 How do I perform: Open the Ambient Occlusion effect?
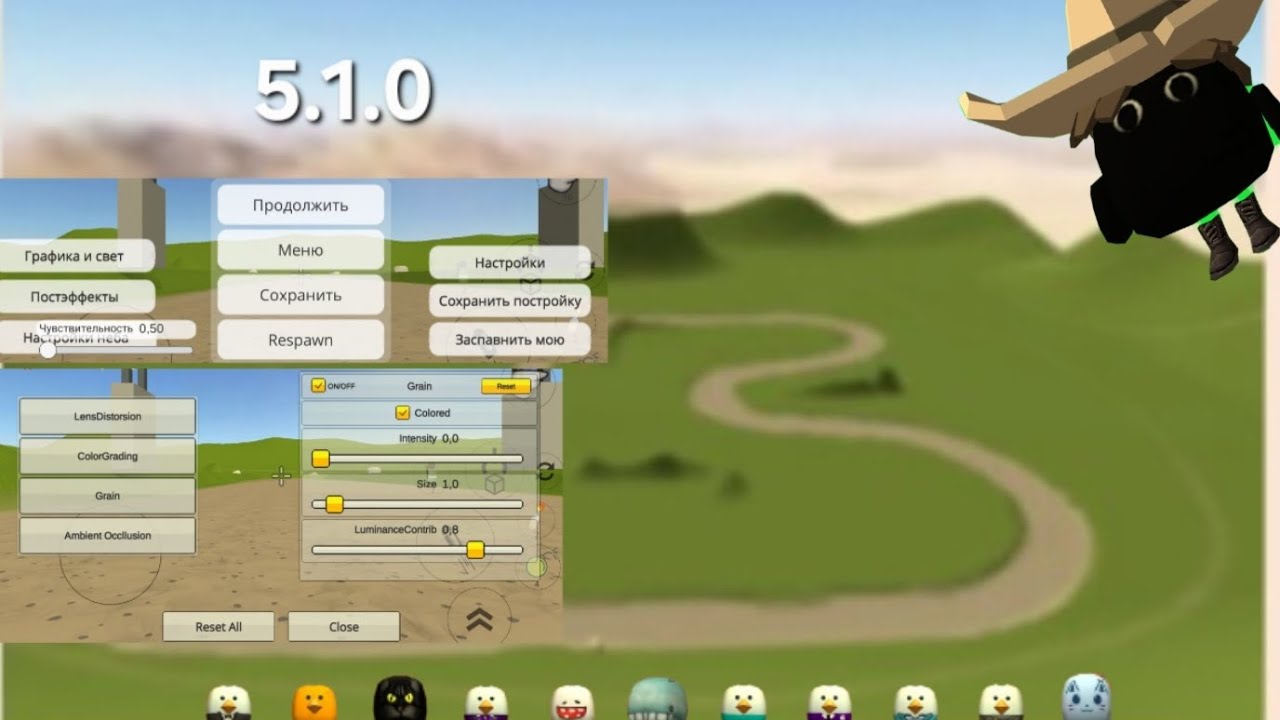click(108, 536)
